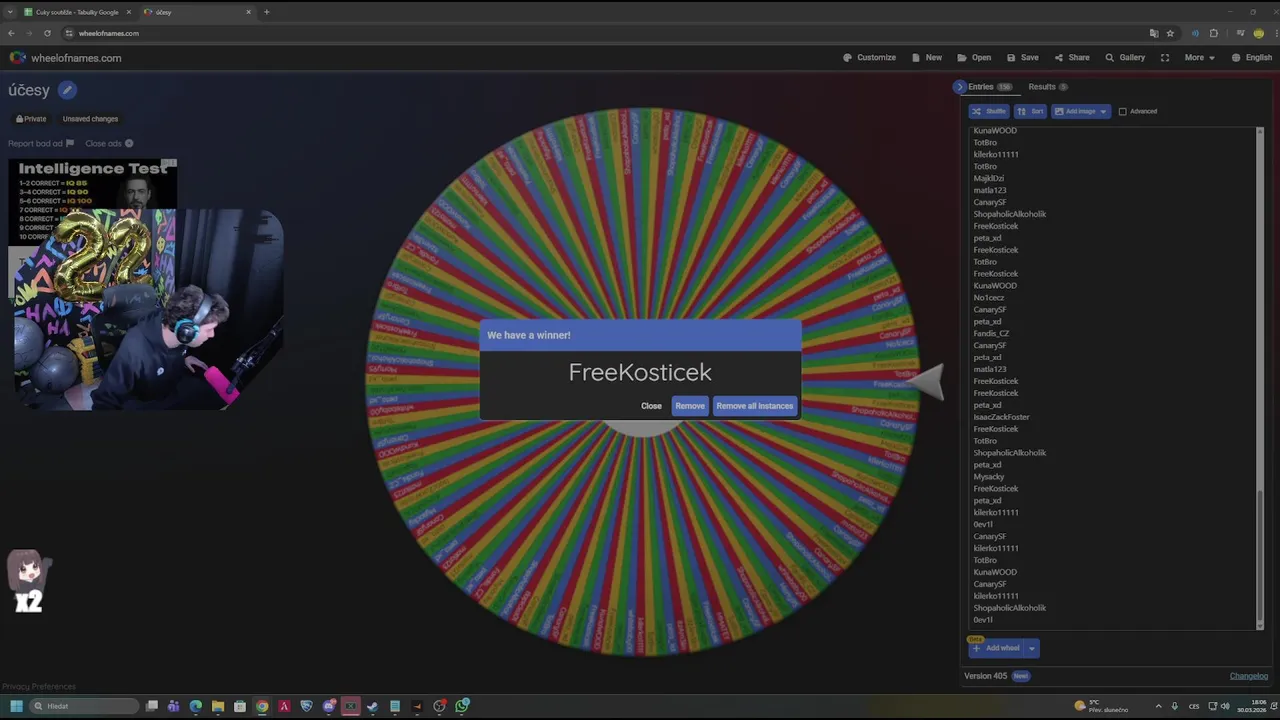Viewport: 1280px width, 720px height.
Task: Open the Customize palette option
Action: coord(869,58)
